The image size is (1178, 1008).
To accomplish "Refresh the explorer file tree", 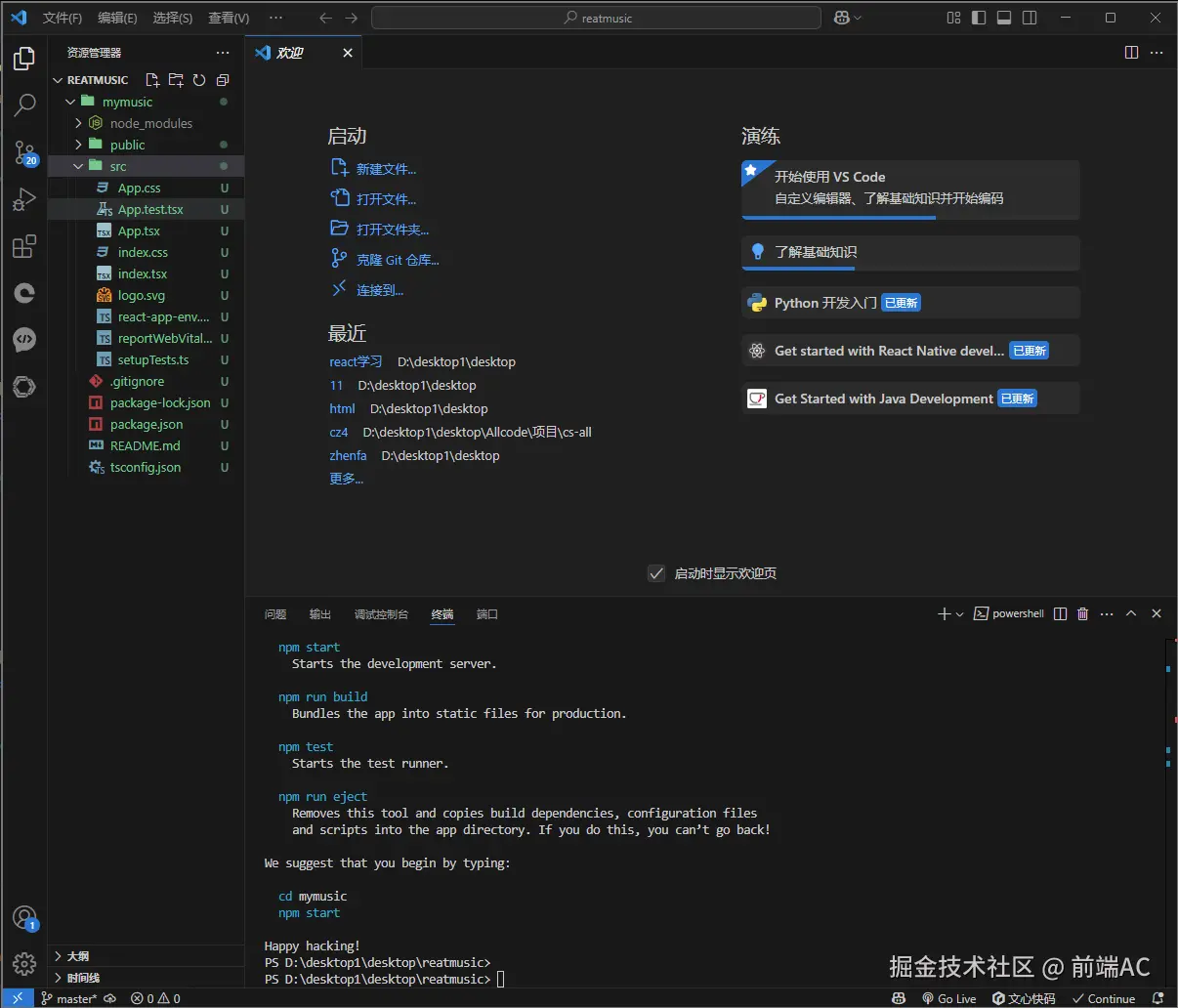I will click(x=199, y=80).
